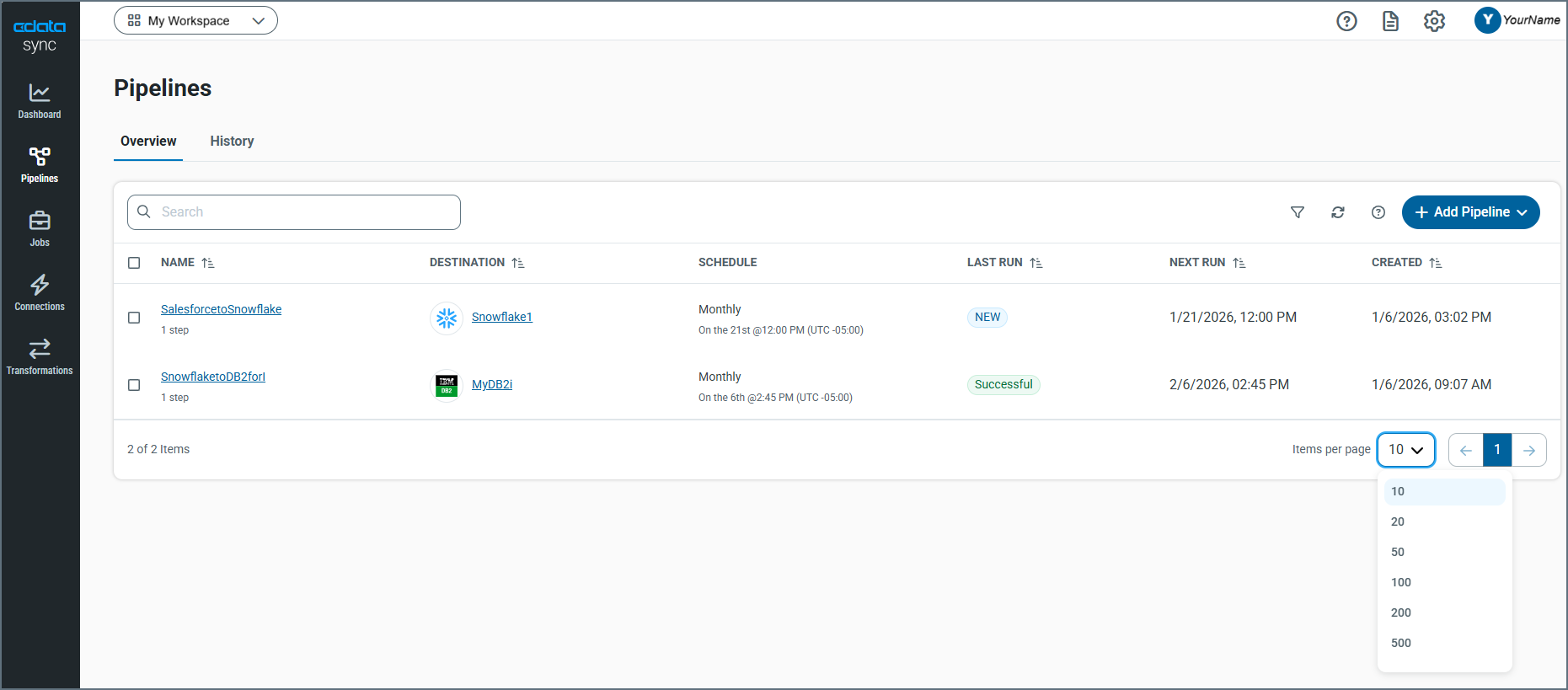
Task: Click the filter funnel icon
Action: pyautogui.click(x=1298, y=212)
